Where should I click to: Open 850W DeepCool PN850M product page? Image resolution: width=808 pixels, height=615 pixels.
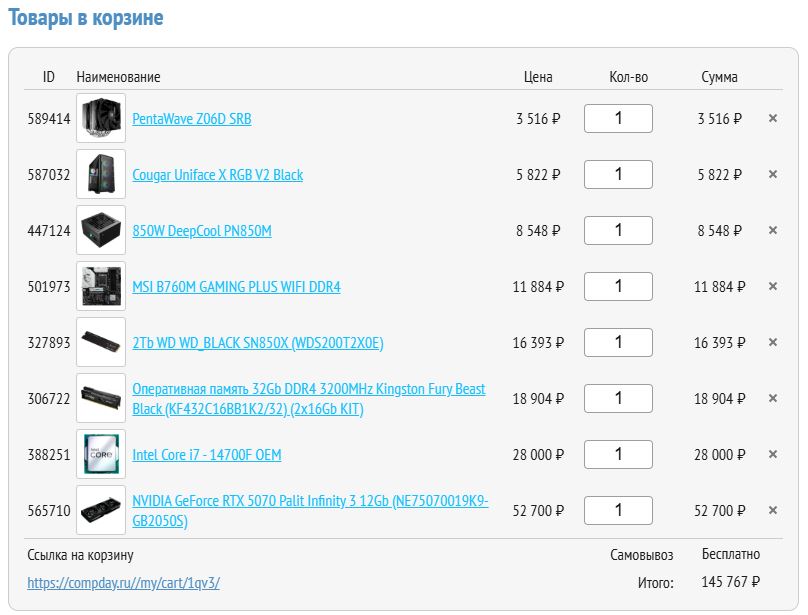tap(201, 231)
